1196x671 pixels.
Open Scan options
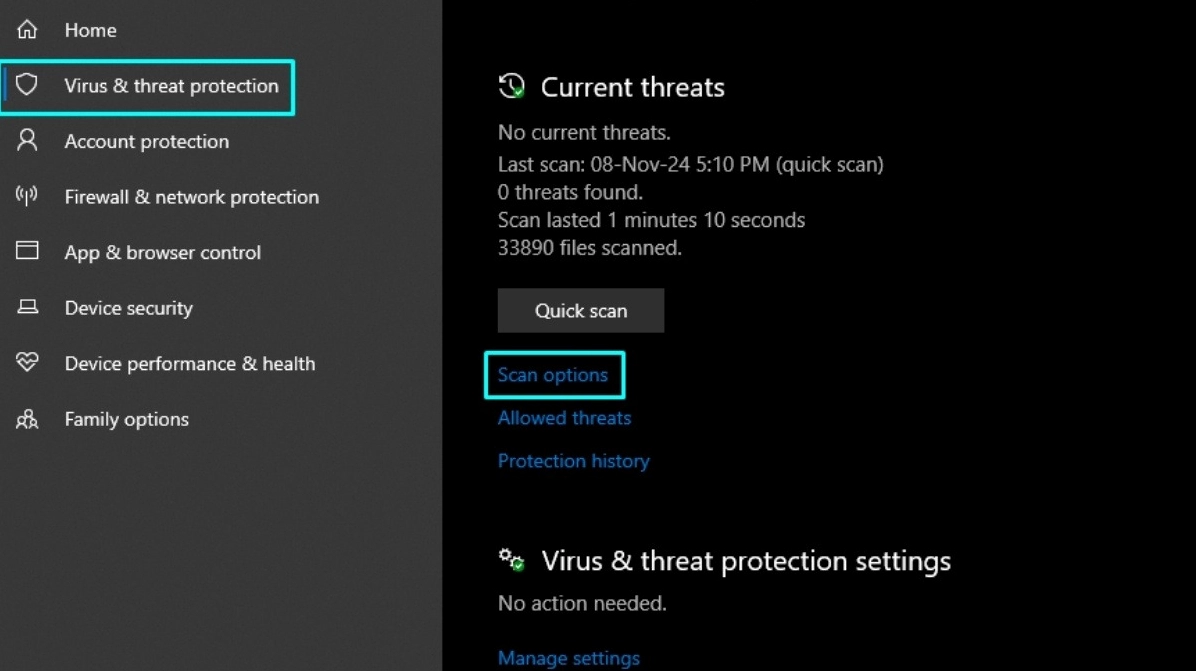553,375
